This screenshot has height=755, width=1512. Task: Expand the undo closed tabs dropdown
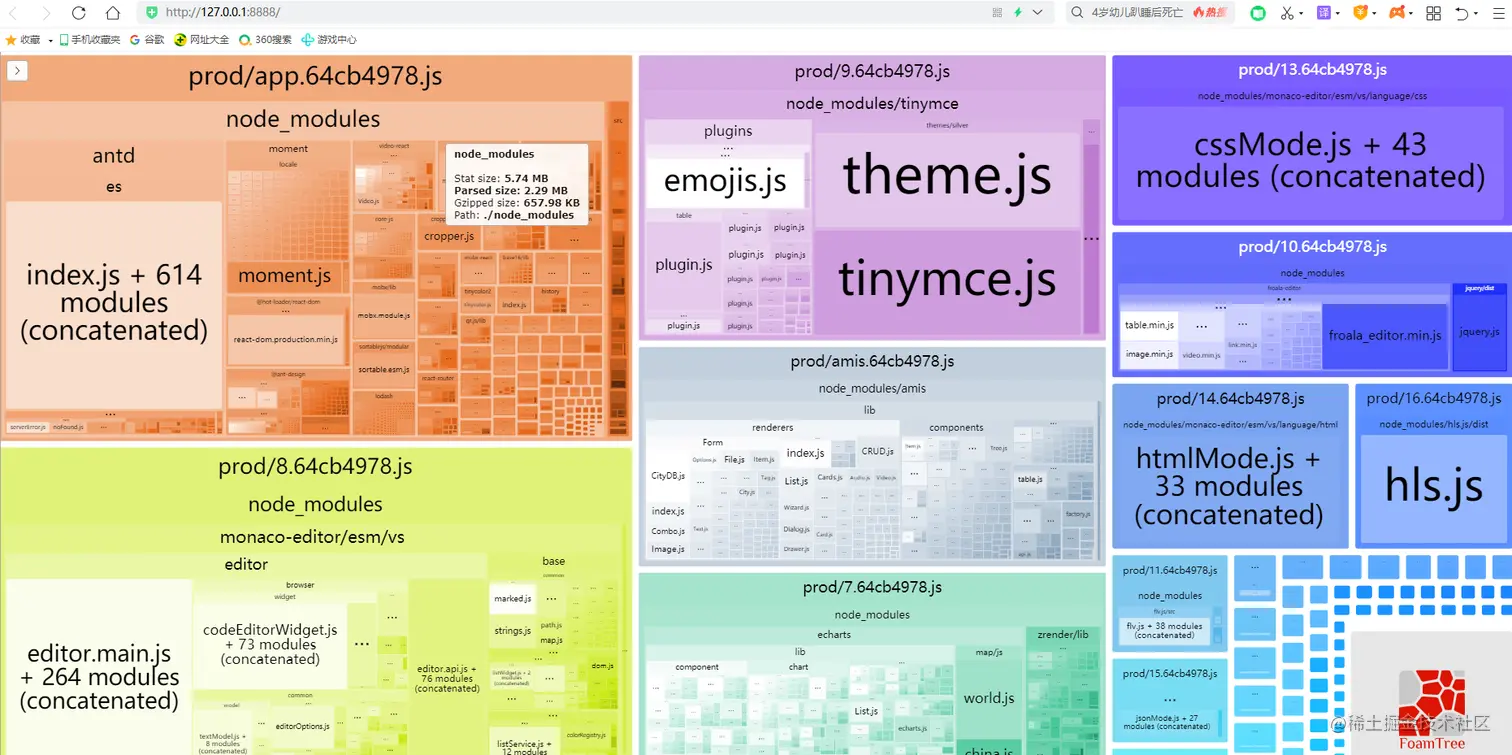[x=1475, y=14]
